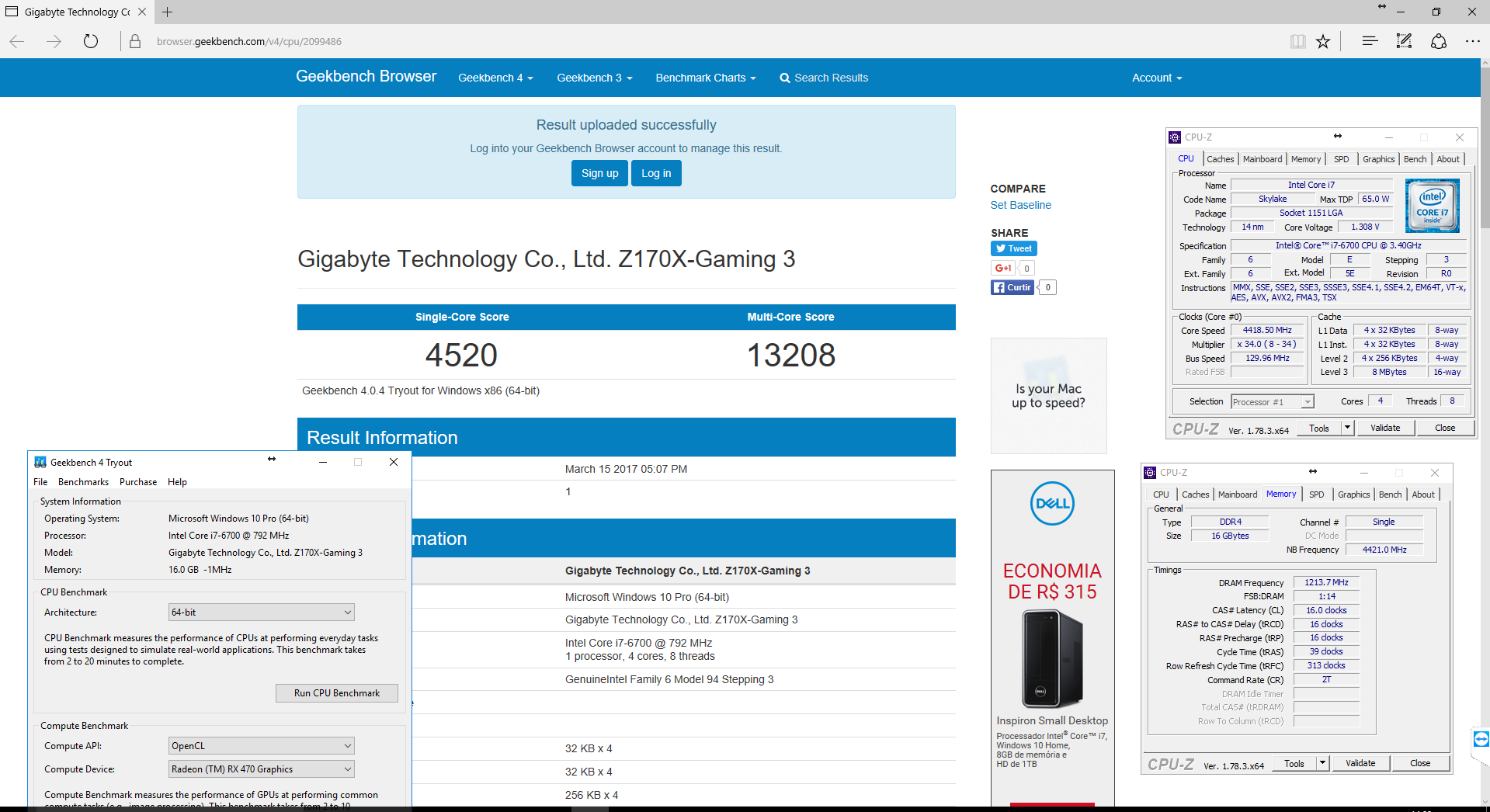Open the Processor #1 selection dropdown
Viewport: 1490px width, 812px height.
[x=1272, y=402]
